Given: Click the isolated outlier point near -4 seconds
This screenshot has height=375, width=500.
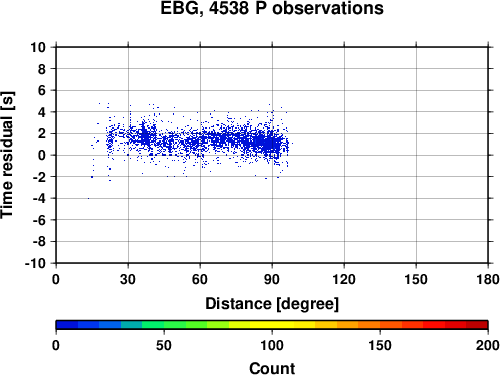Looking at the screenshot, I should point(88,198).
